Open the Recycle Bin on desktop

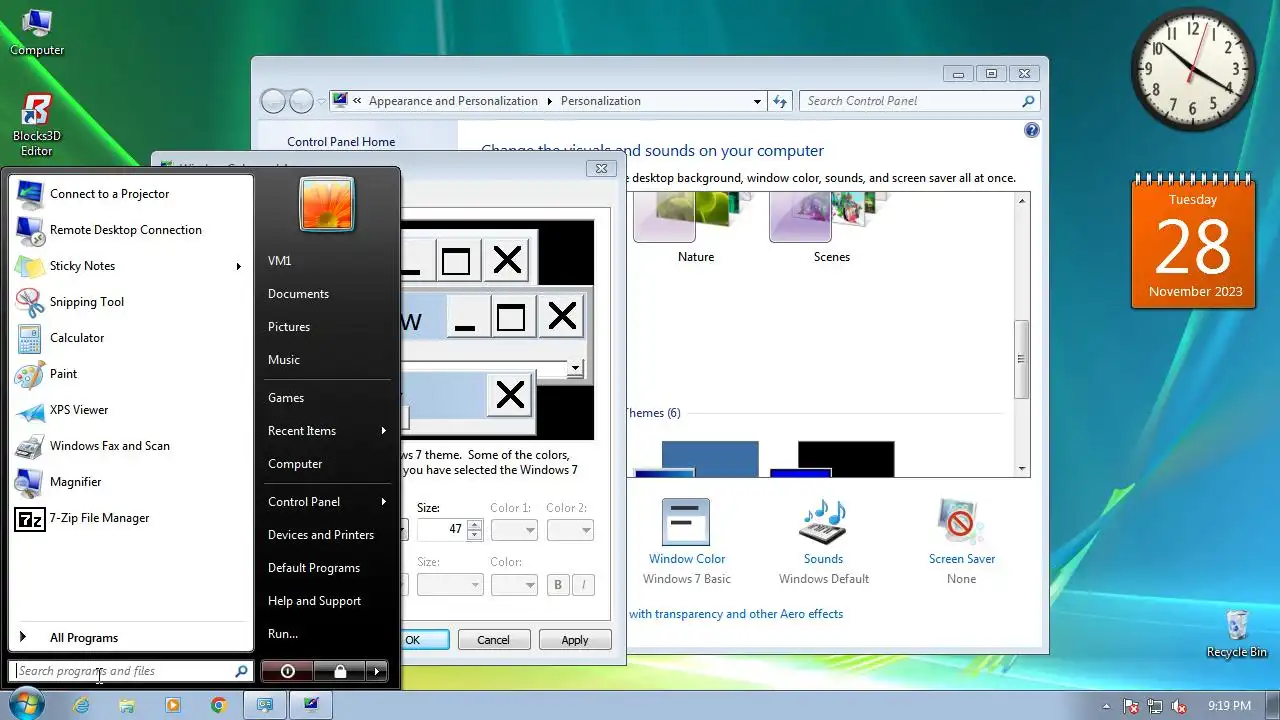coord(1237,634)
